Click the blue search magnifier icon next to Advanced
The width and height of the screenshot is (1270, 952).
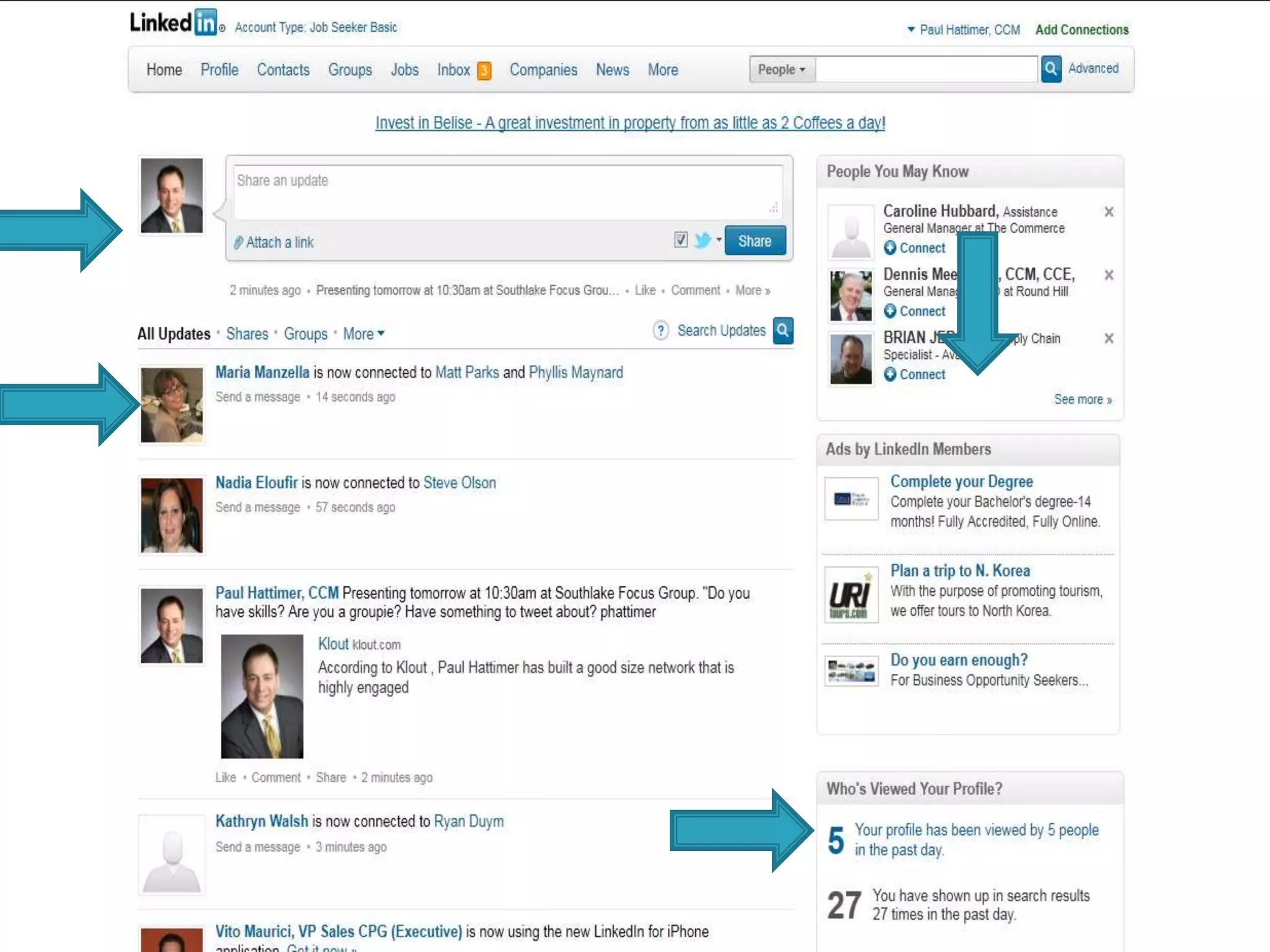(x=1050, y=69)
